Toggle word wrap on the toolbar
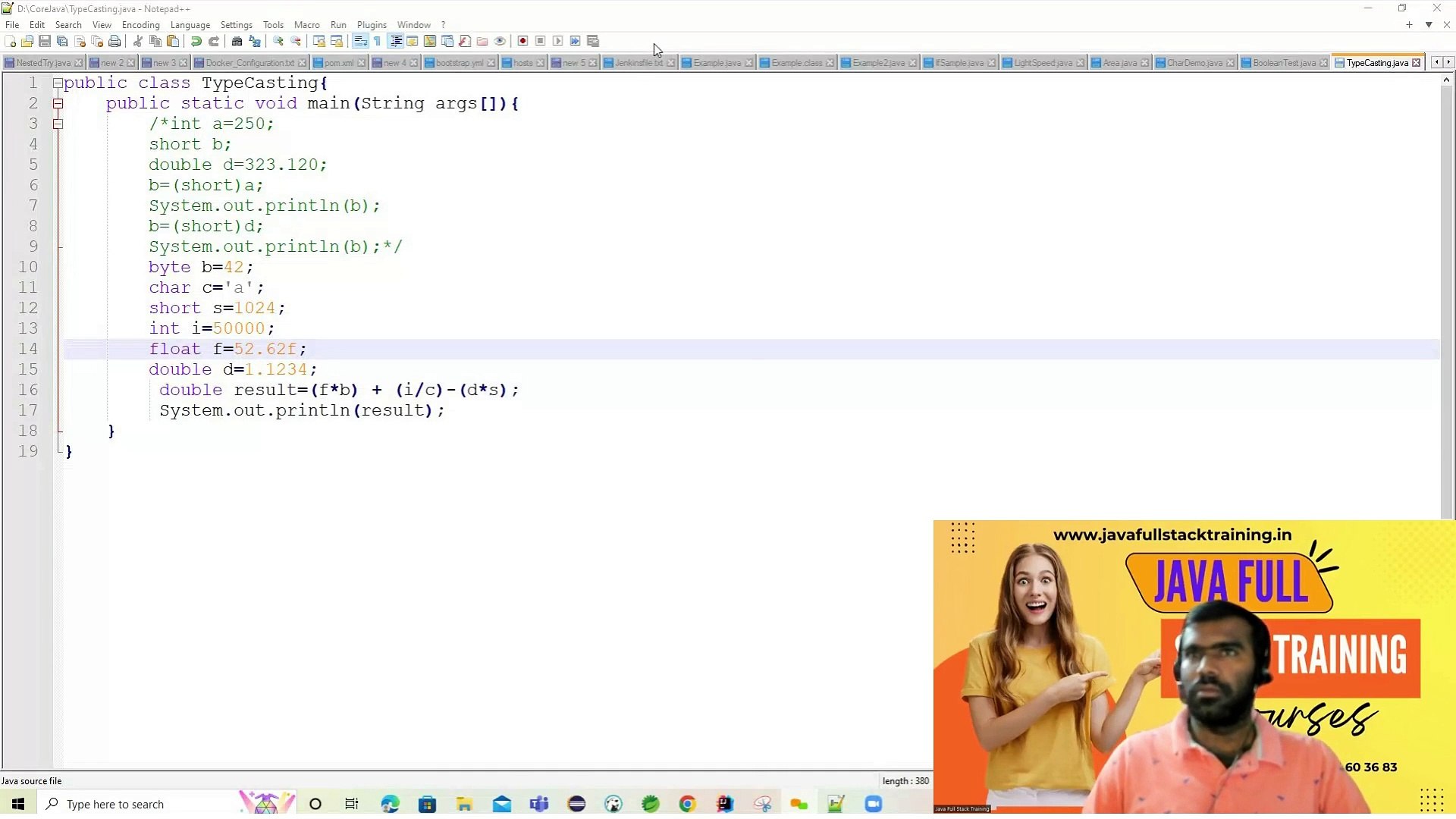1456x819 pixels. (361, 42)
